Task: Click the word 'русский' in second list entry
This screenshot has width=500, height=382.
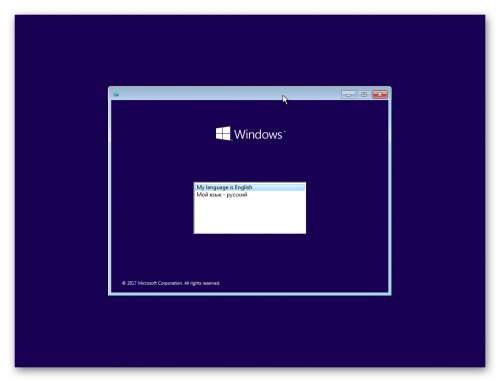Action: (237, 195)
